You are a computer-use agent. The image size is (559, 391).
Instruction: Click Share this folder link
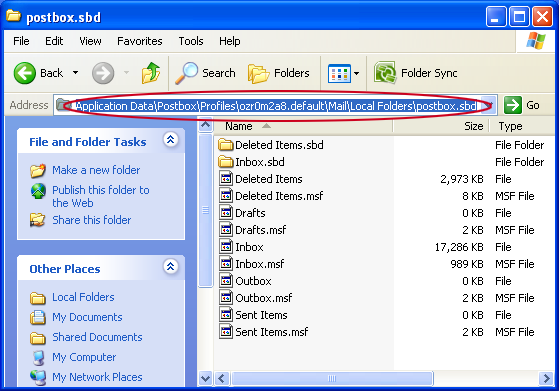(x=92, y=220)
